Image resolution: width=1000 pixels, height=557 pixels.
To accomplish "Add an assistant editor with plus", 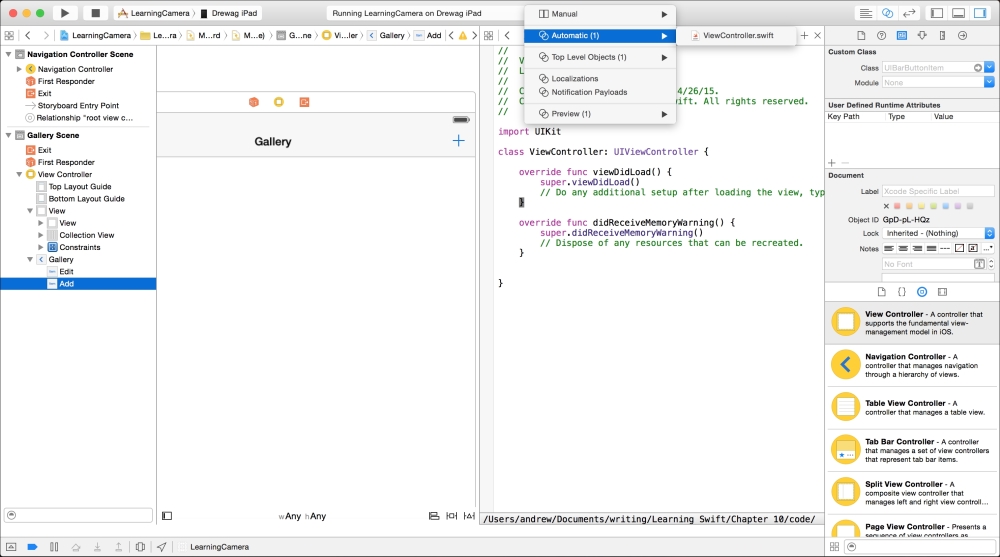I will (804, 36).
